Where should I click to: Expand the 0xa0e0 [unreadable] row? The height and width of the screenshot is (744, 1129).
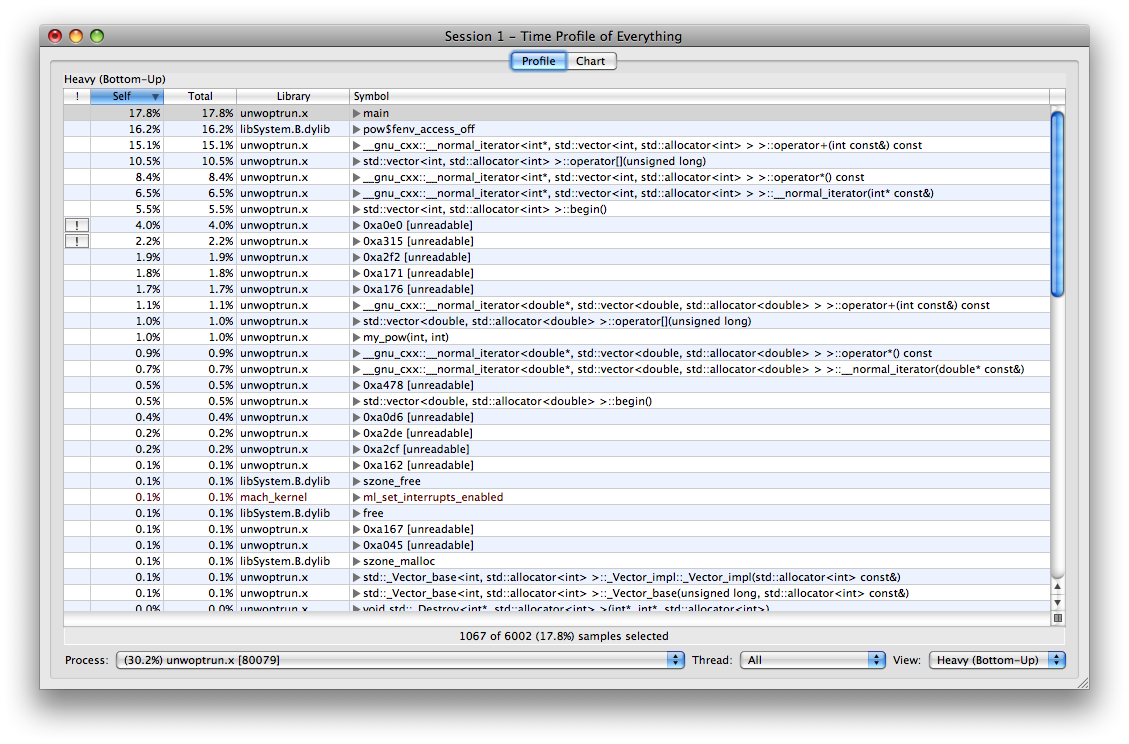click(x=356, y=225)
